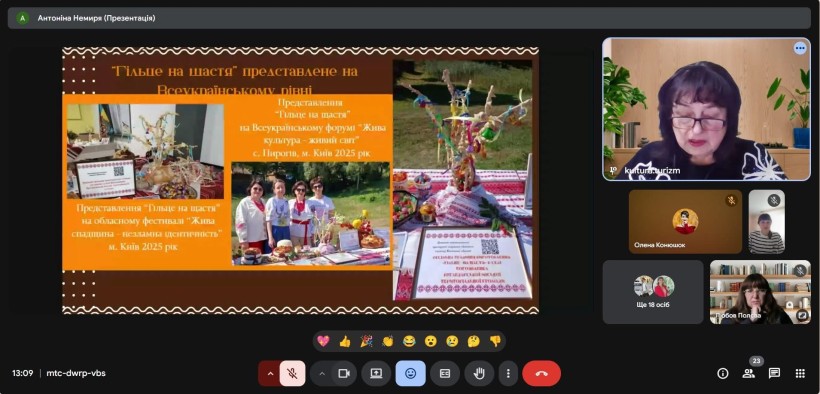
Task: Open audio settings chevron beside microphone
Action: 270,374
